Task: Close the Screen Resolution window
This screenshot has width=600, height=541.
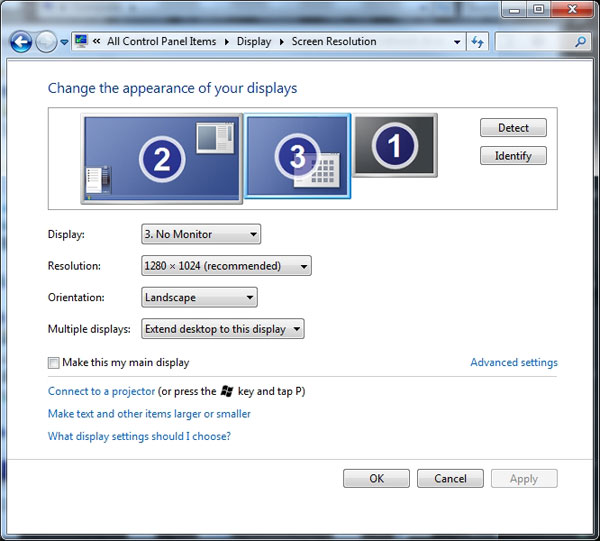Action: 572,10
